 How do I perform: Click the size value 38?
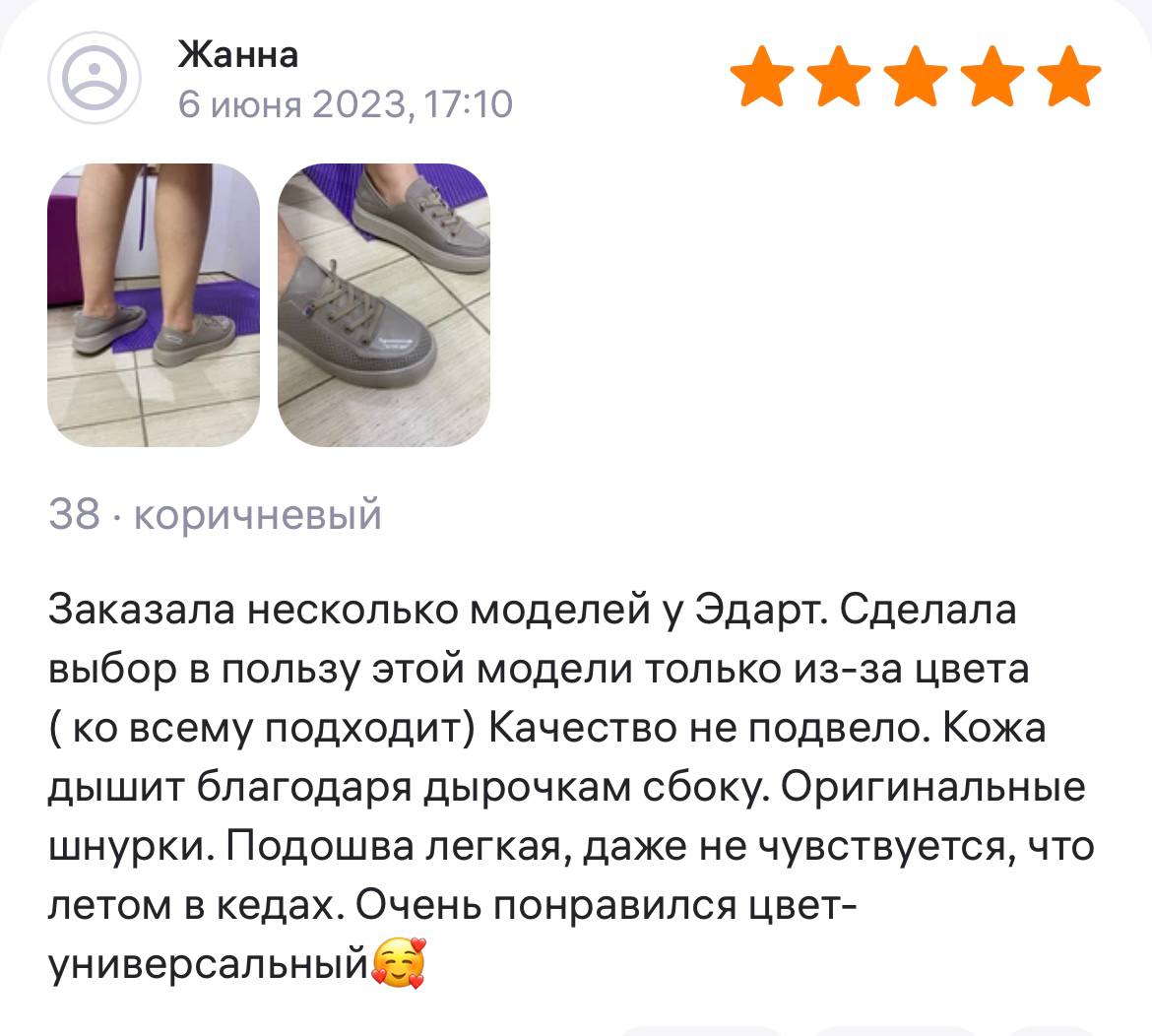coord(74,514)
